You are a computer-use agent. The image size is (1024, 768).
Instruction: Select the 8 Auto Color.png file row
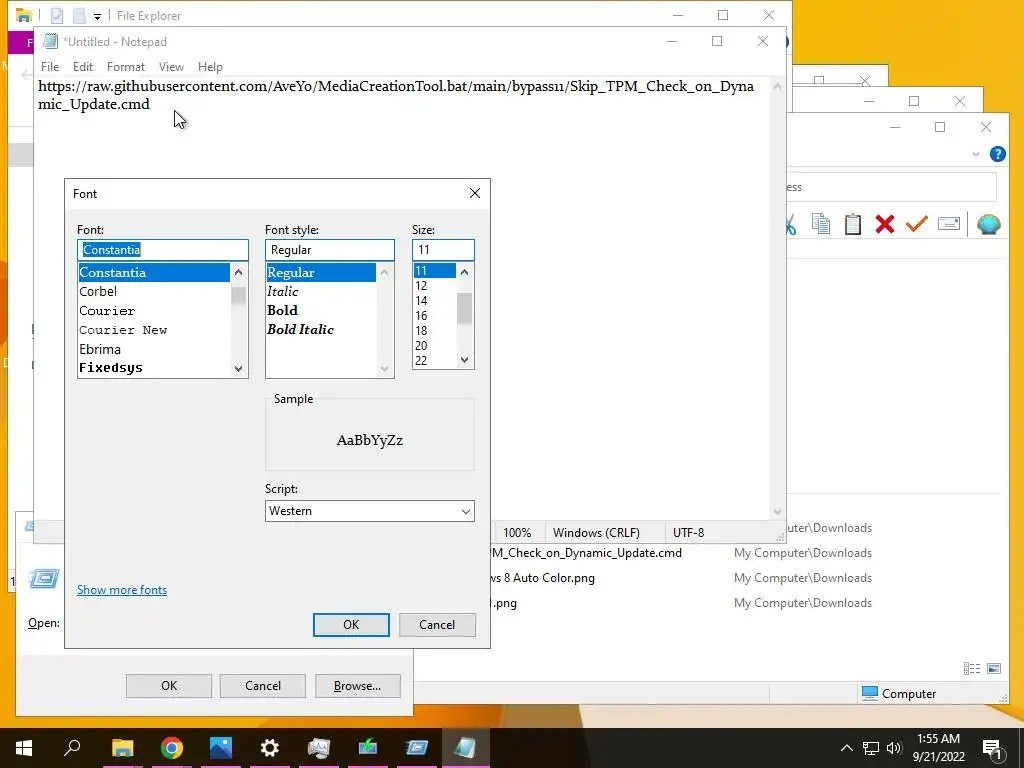tap(679, 578)
